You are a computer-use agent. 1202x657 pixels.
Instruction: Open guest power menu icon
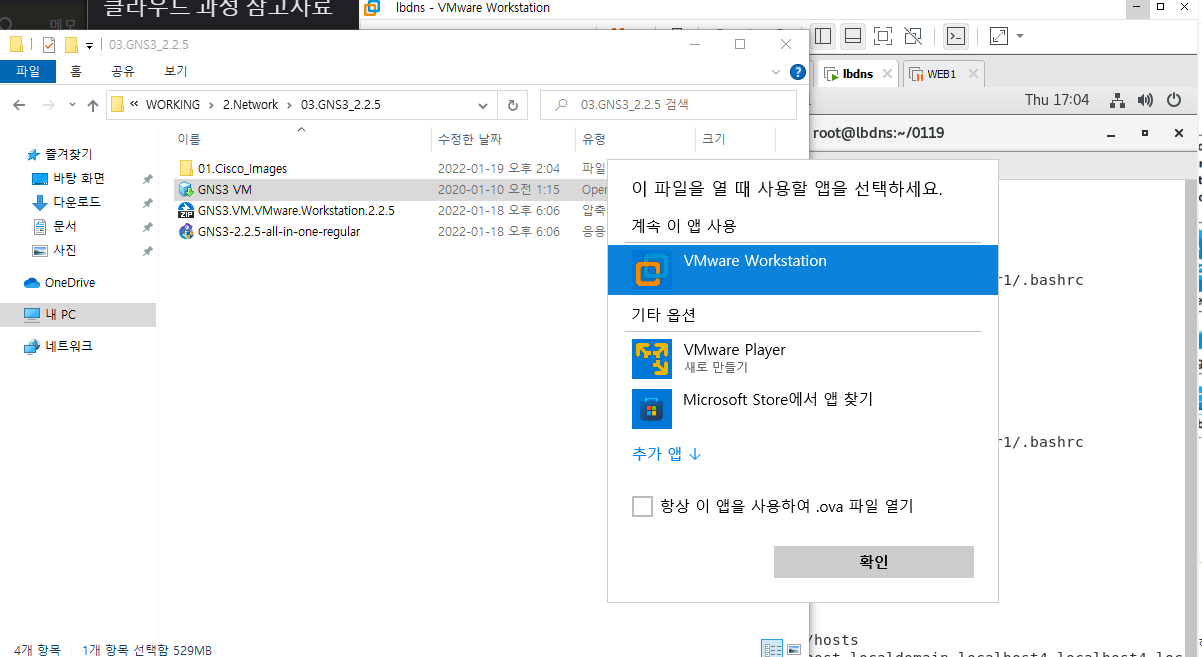pyautogui.click(x=1172, y=100)
